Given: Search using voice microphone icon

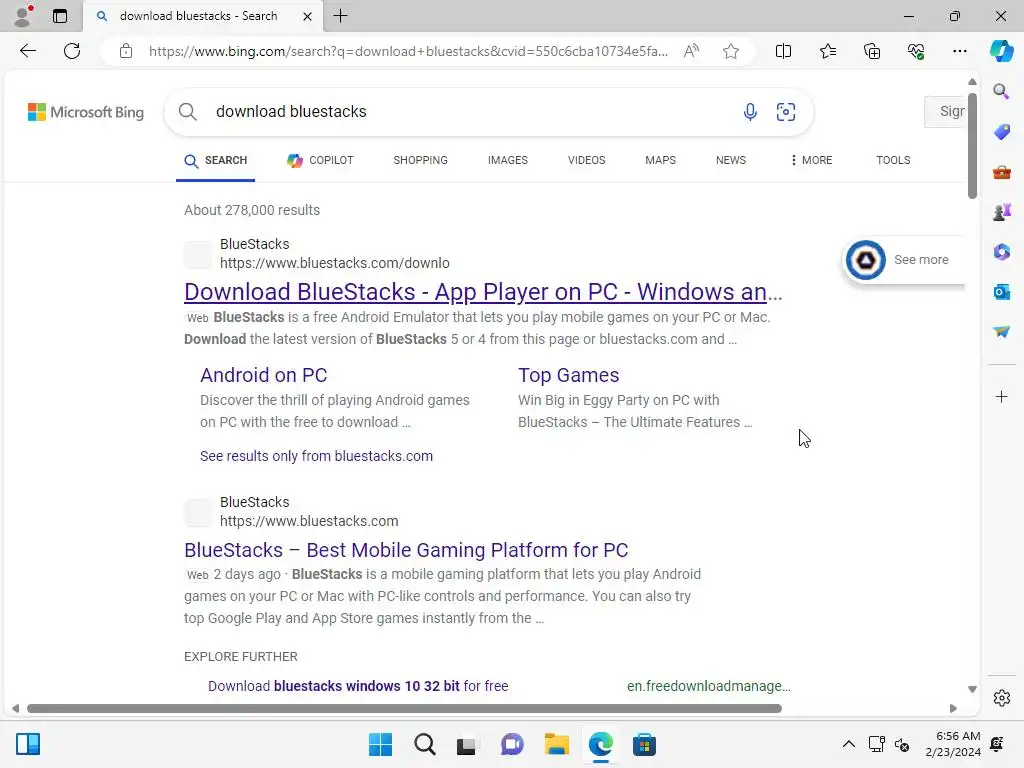Looking at the screenshot, I should click(750, 112).
